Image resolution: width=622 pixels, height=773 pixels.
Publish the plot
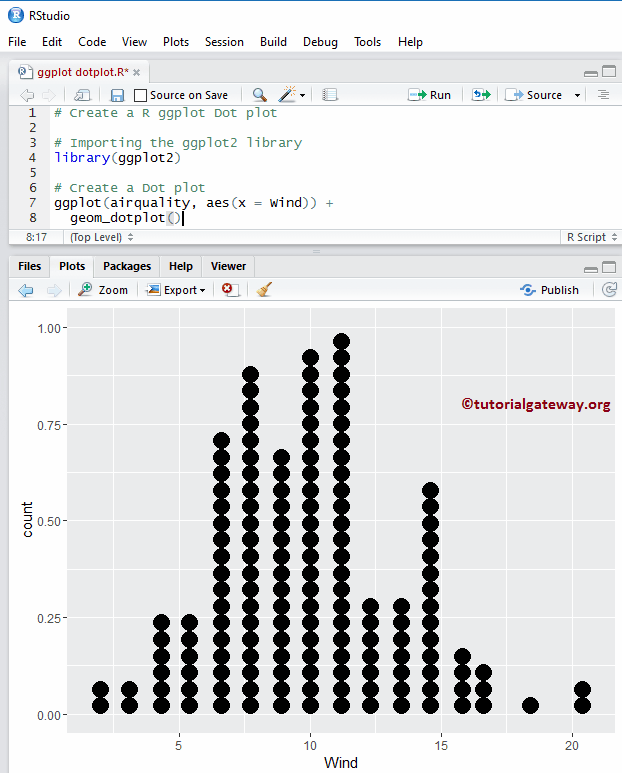point(549,290)
